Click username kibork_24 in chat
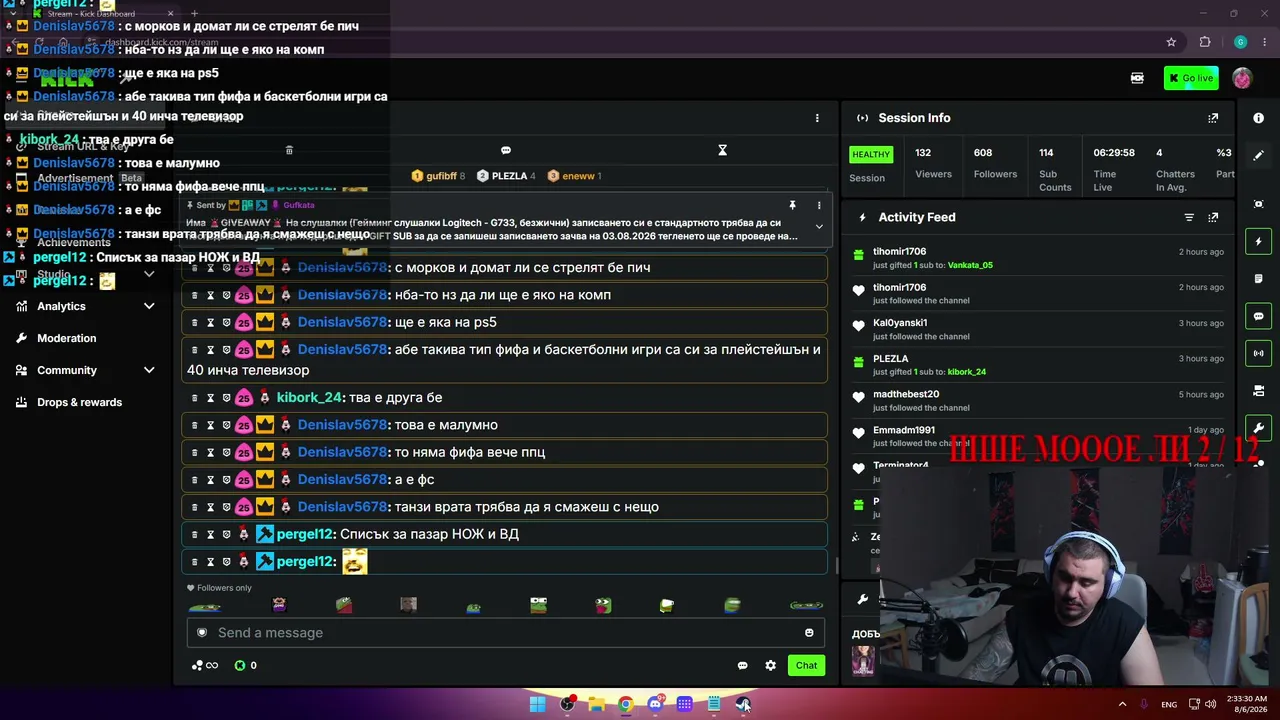Viewport: 1280px width, 720px height. tap(309, 397)
